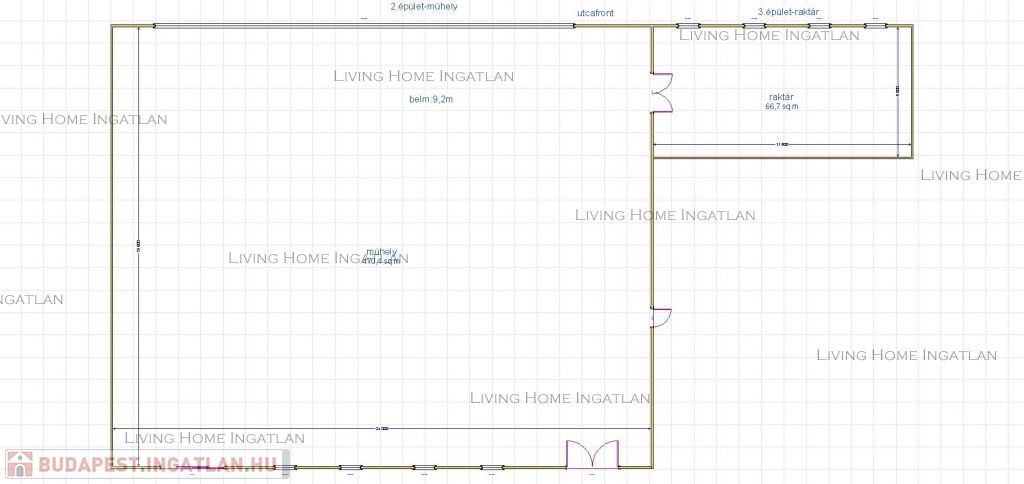The image size is (1024, 484).
Task: Select the single door on műhely's right wall
Action: [660, 317]
